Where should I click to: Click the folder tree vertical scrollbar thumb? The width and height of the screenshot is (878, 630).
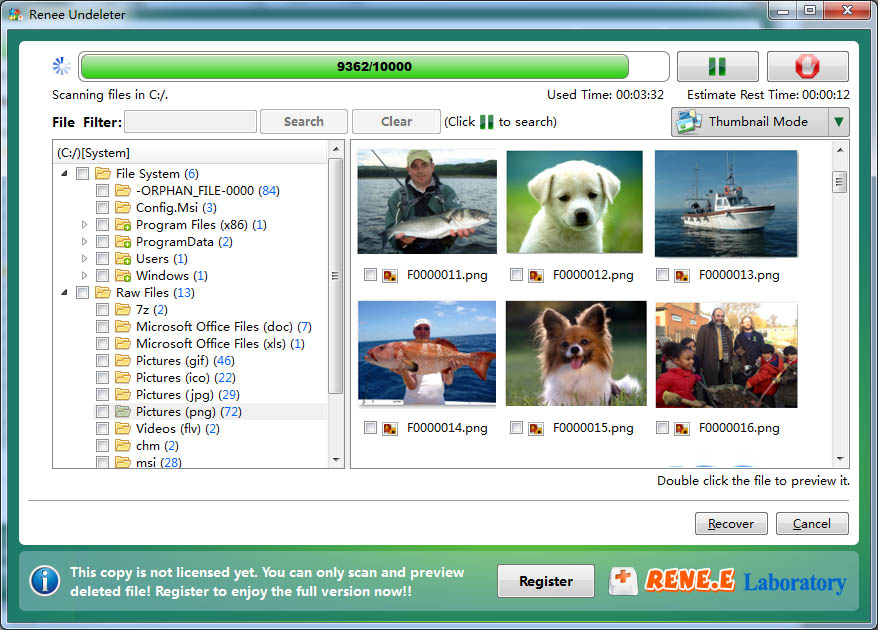[335, 276]
